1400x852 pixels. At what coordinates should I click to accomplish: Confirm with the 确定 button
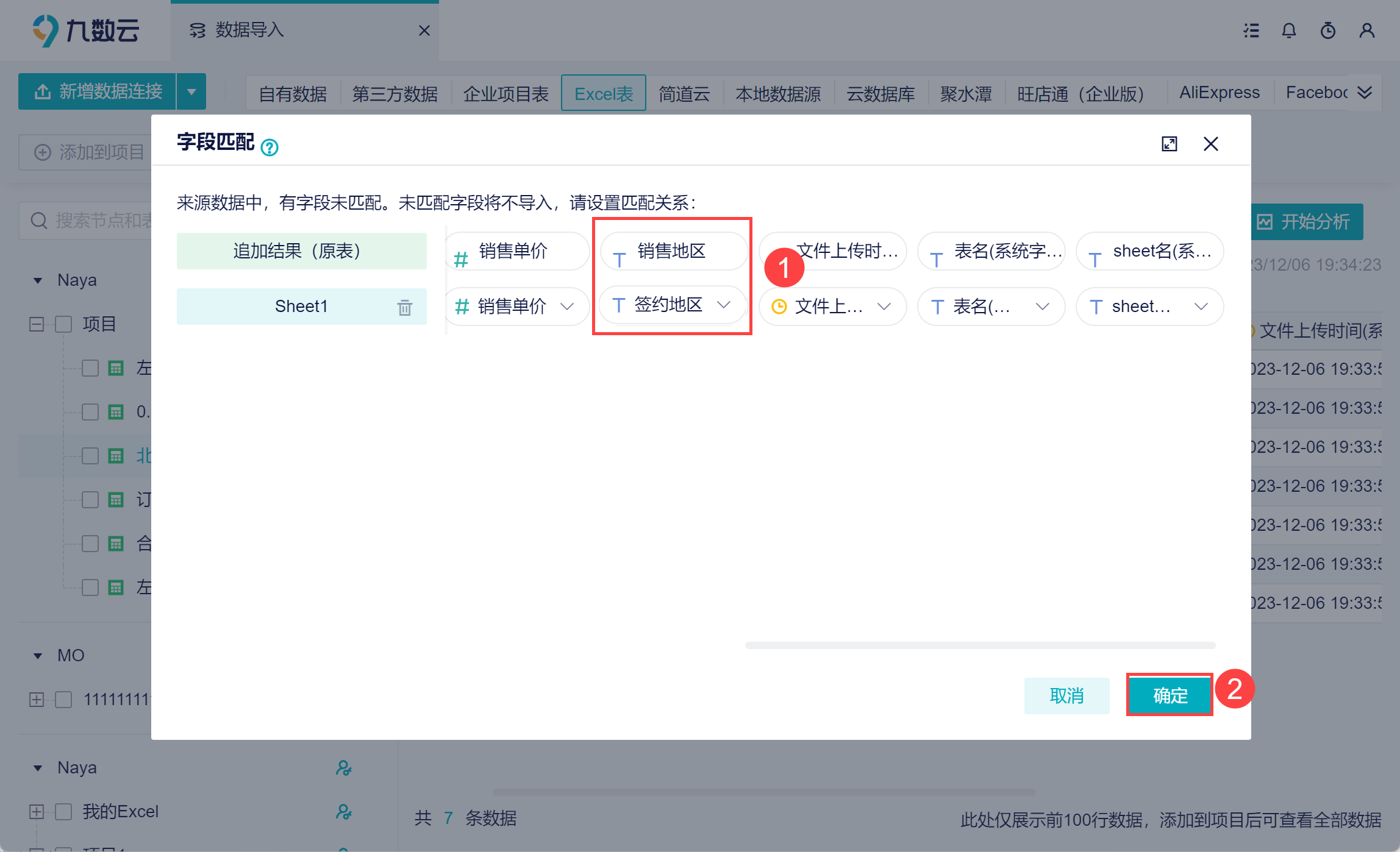(x=1169, y=695)
